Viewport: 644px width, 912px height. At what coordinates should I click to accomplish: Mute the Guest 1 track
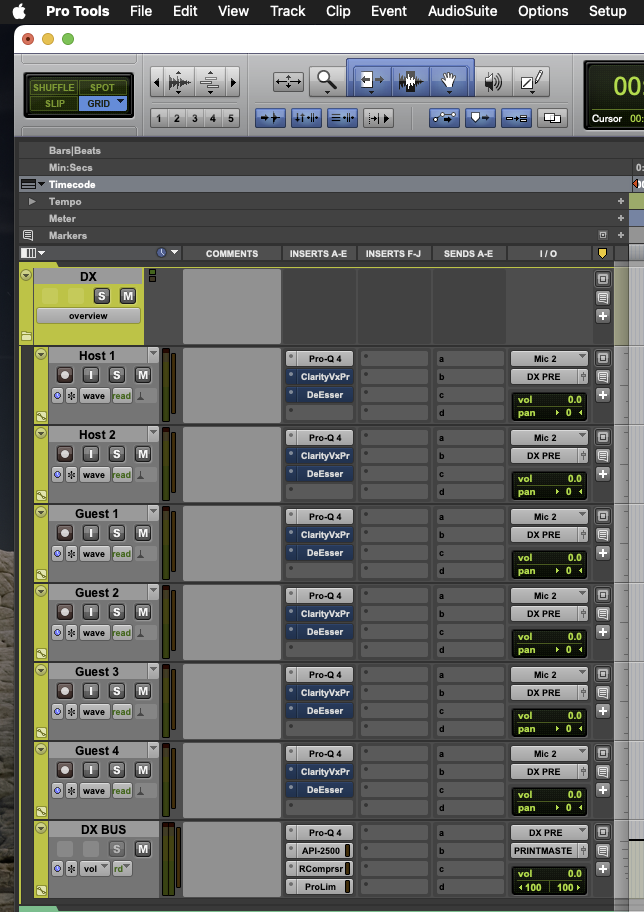(143, 533)
